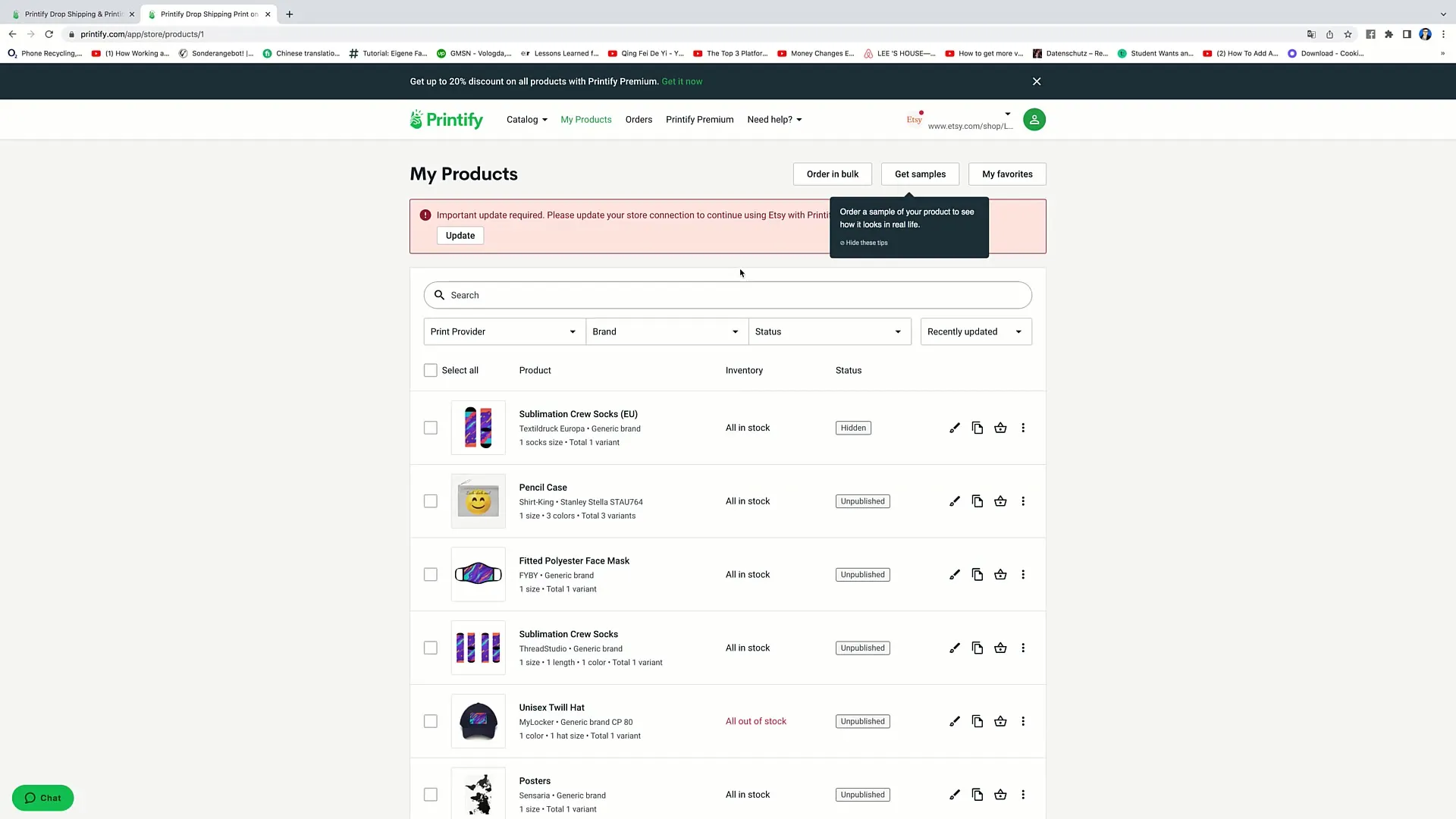The width and height of the screenshot is (1456, 819).
Task: Toggle the Select all checkbox
Action: click(x=430, y=370)
